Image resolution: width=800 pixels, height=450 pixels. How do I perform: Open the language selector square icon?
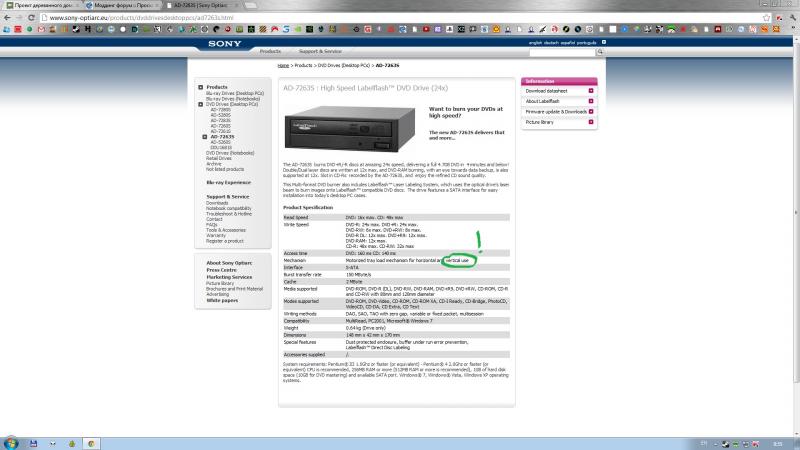604,42
